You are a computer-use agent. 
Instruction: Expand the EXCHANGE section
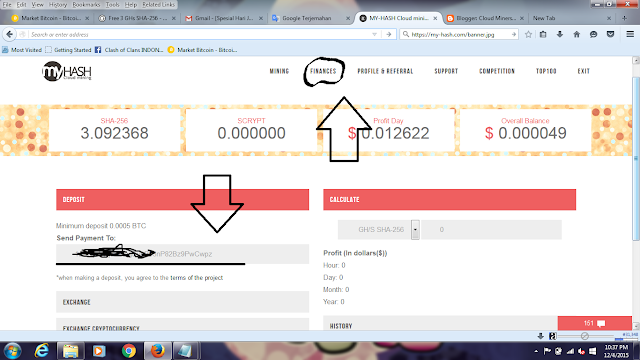[x=182, y=302]
